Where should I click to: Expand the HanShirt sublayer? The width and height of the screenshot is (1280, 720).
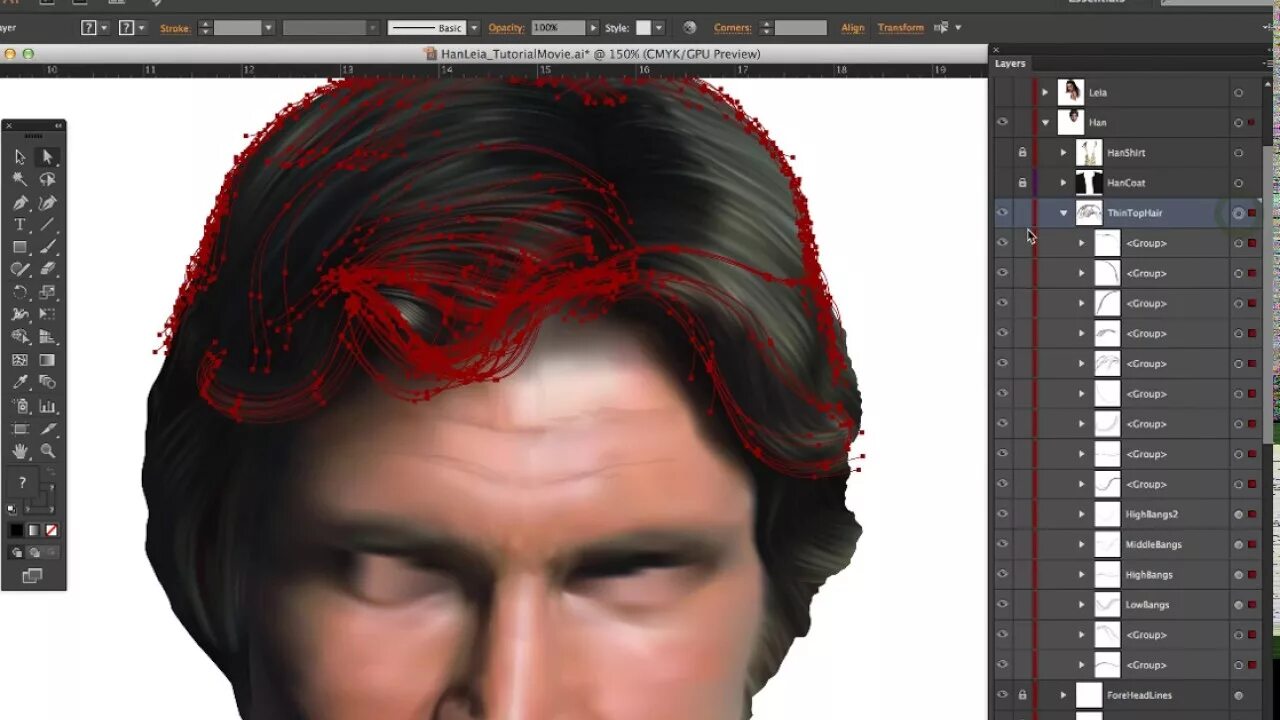pyautogui.click(x=1063, y=153)
